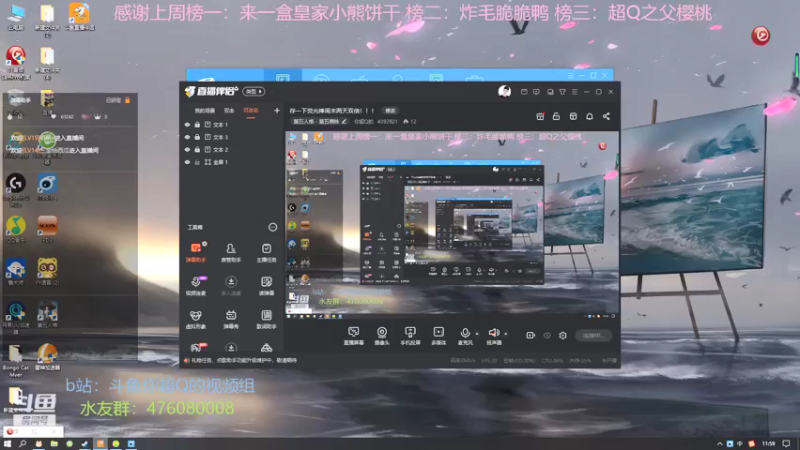Click the red floating circle icon on desktop
Viewport: 800px width, 450px height.
tap(761, 35)
